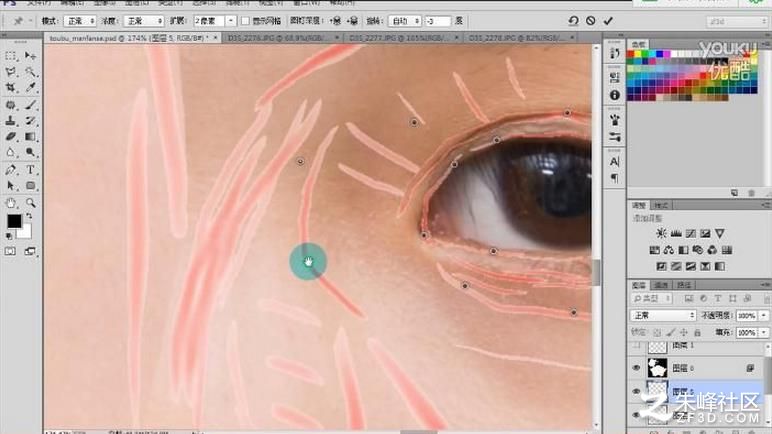Cancel puppet warp button

tap(590, 21)
